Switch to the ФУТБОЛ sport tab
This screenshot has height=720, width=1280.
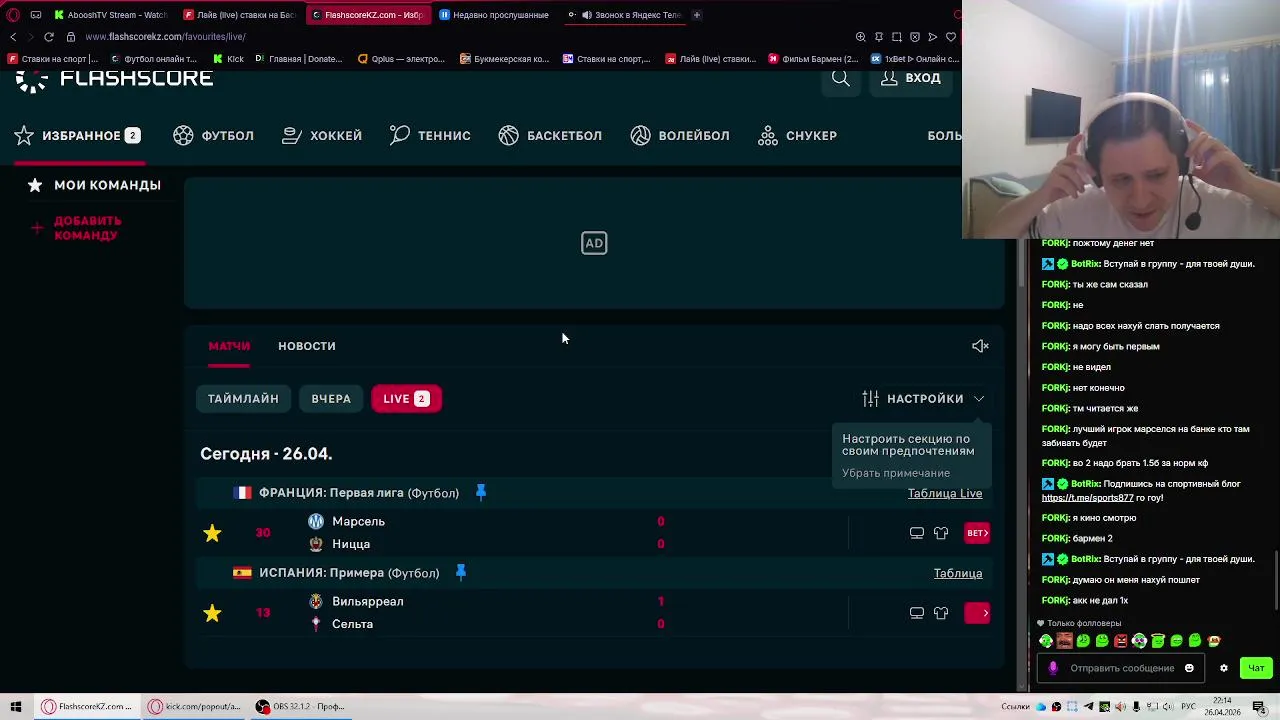214,136
